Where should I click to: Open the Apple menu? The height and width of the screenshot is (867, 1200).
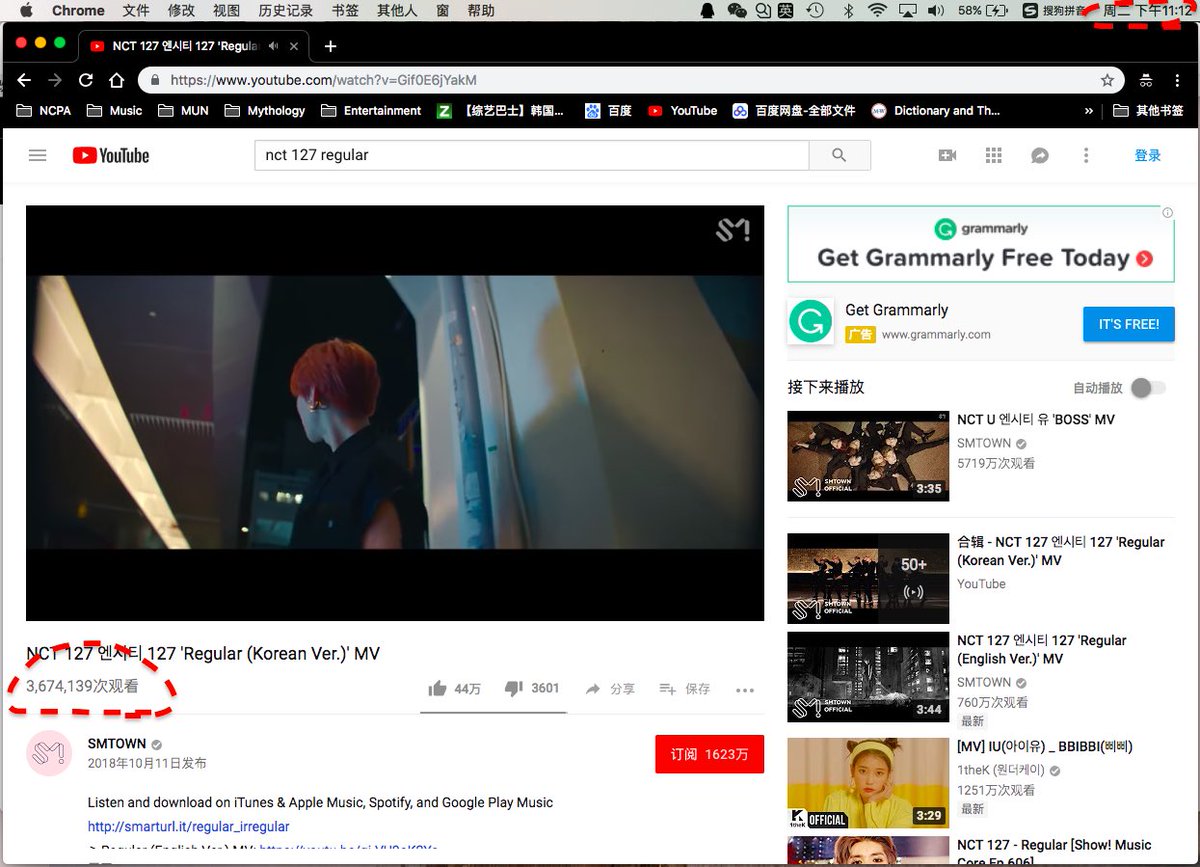[x=26, y=11]
